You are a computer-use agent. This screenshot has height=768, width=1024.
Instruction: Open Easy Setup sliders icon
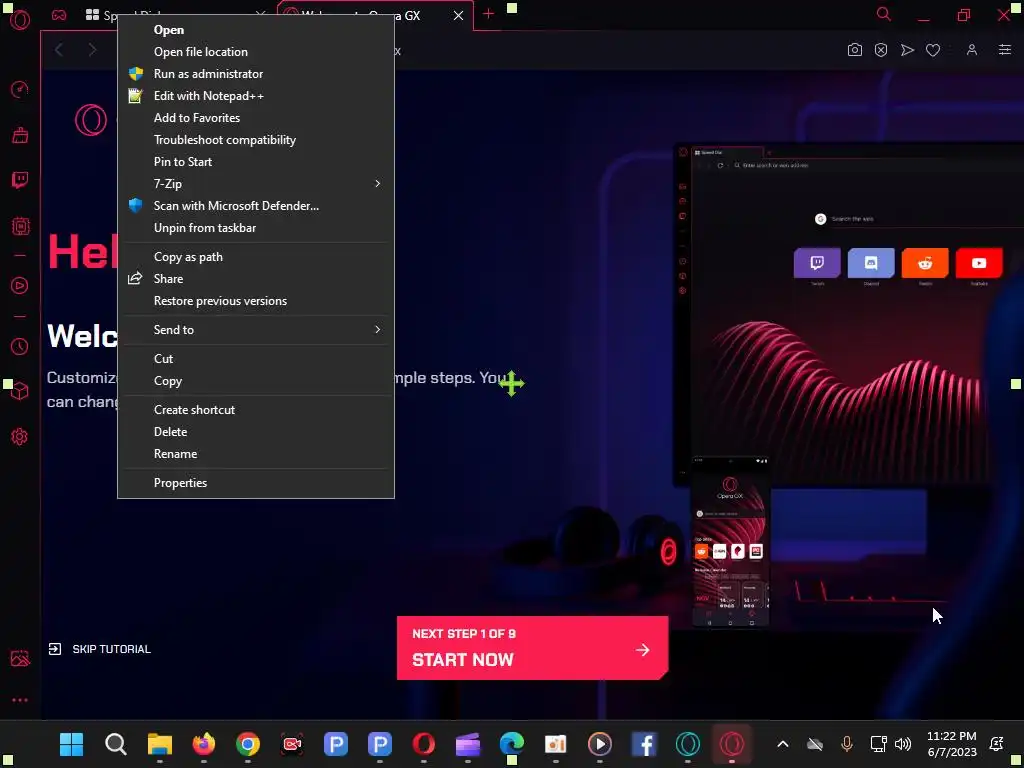[x=1005, y=50]
